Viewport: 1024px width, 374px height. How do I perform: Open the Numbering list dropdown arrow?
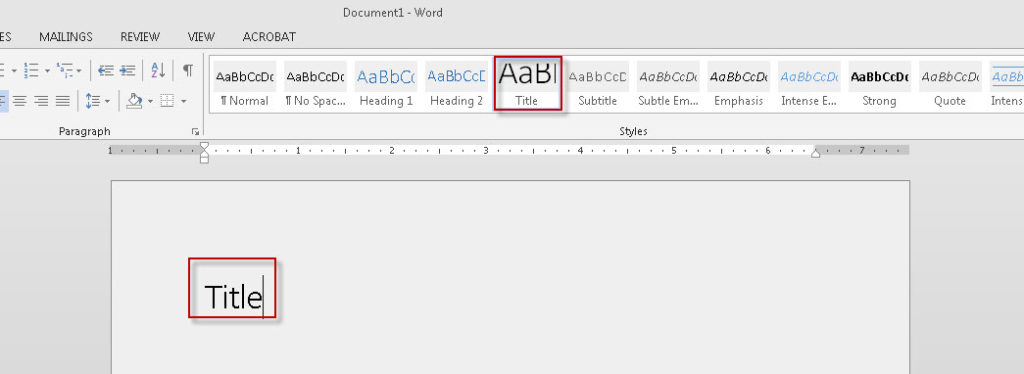click(47, 70)
